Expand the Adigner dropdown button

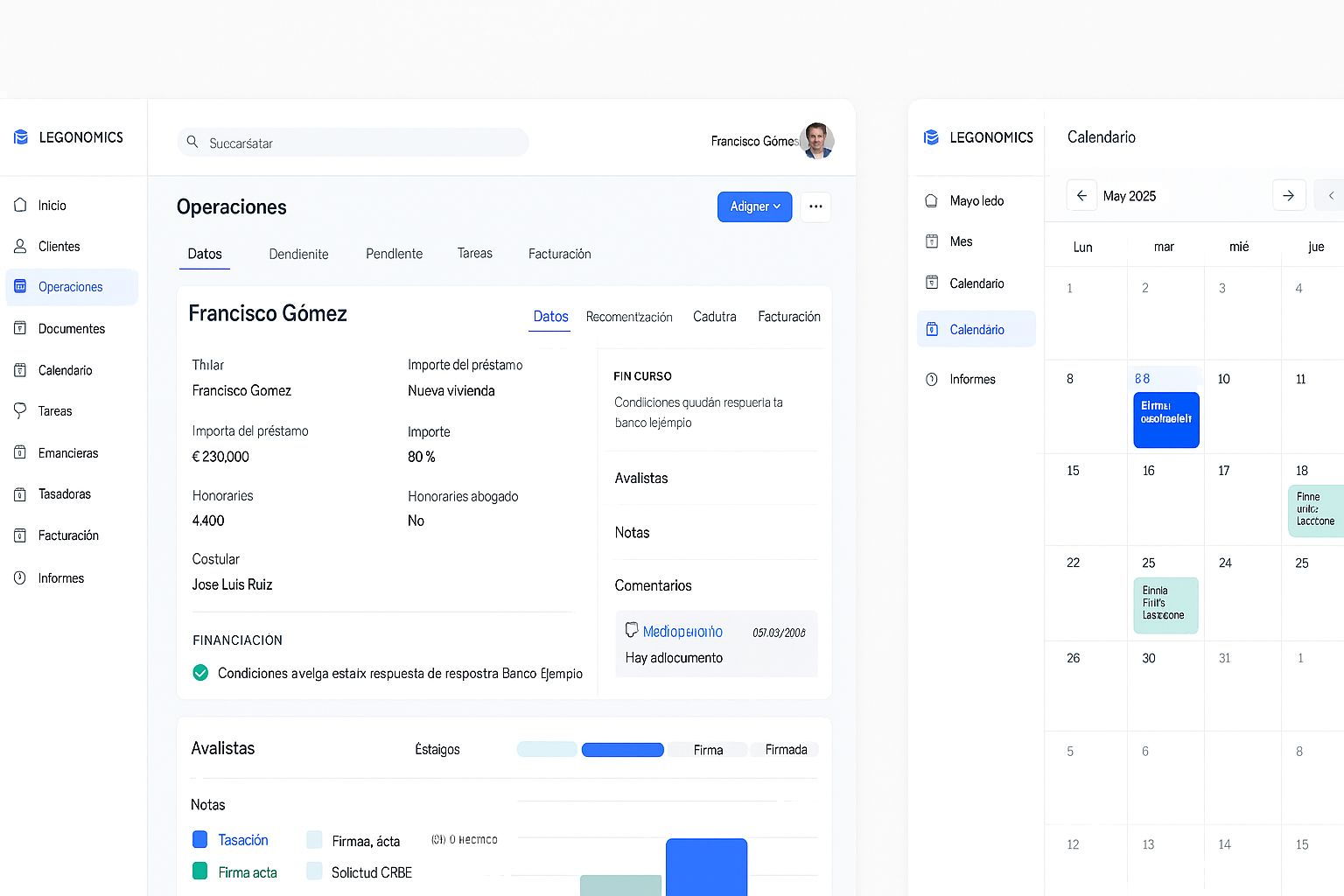754,206
